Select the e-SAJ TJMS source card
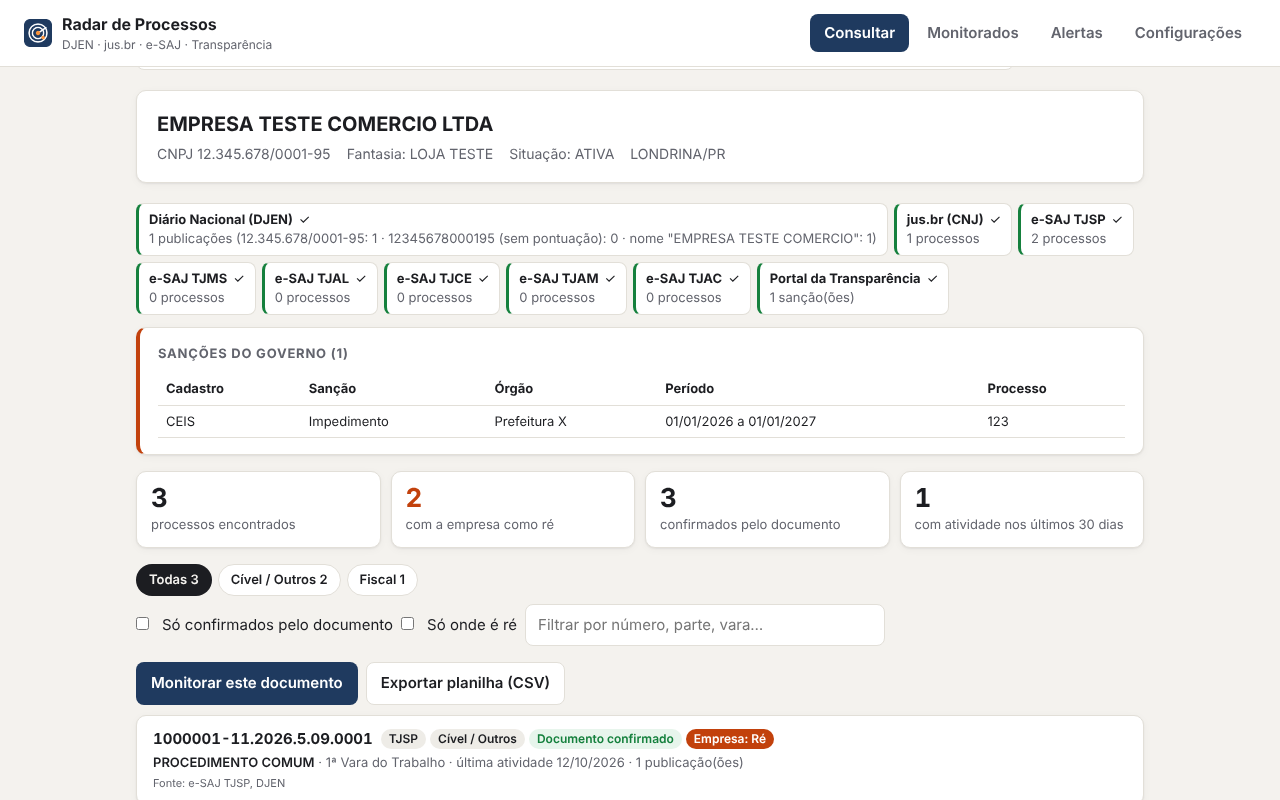Viewport: 1280px width, 800px height. click(196, 288)
